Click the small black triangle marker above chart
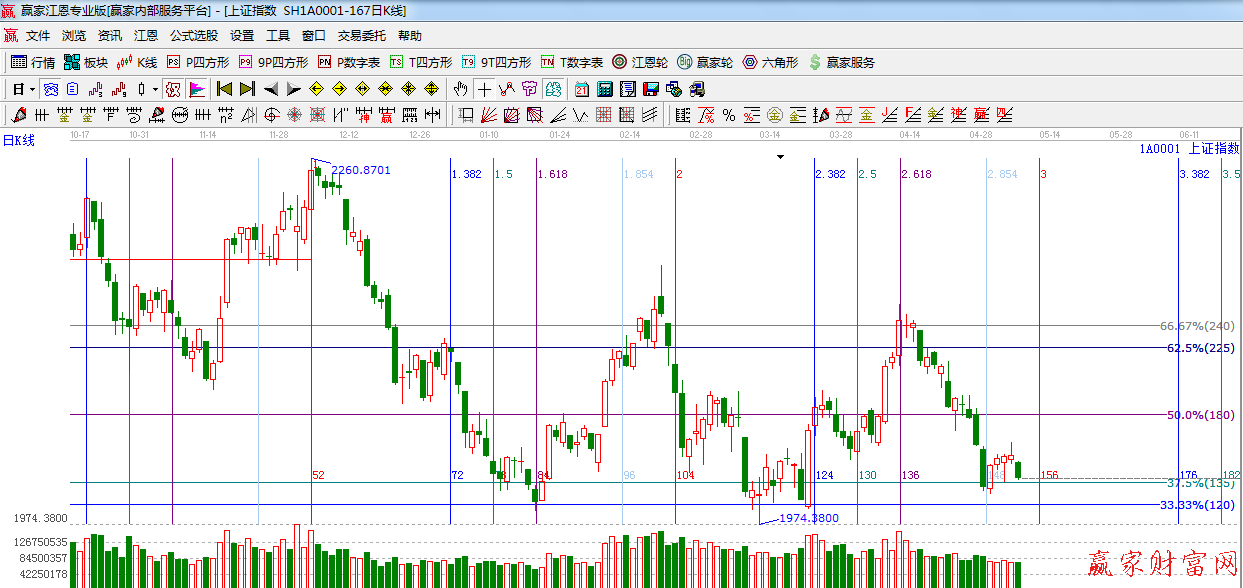The width and height of the screenshot is (1243, 588). click(780, 157)
